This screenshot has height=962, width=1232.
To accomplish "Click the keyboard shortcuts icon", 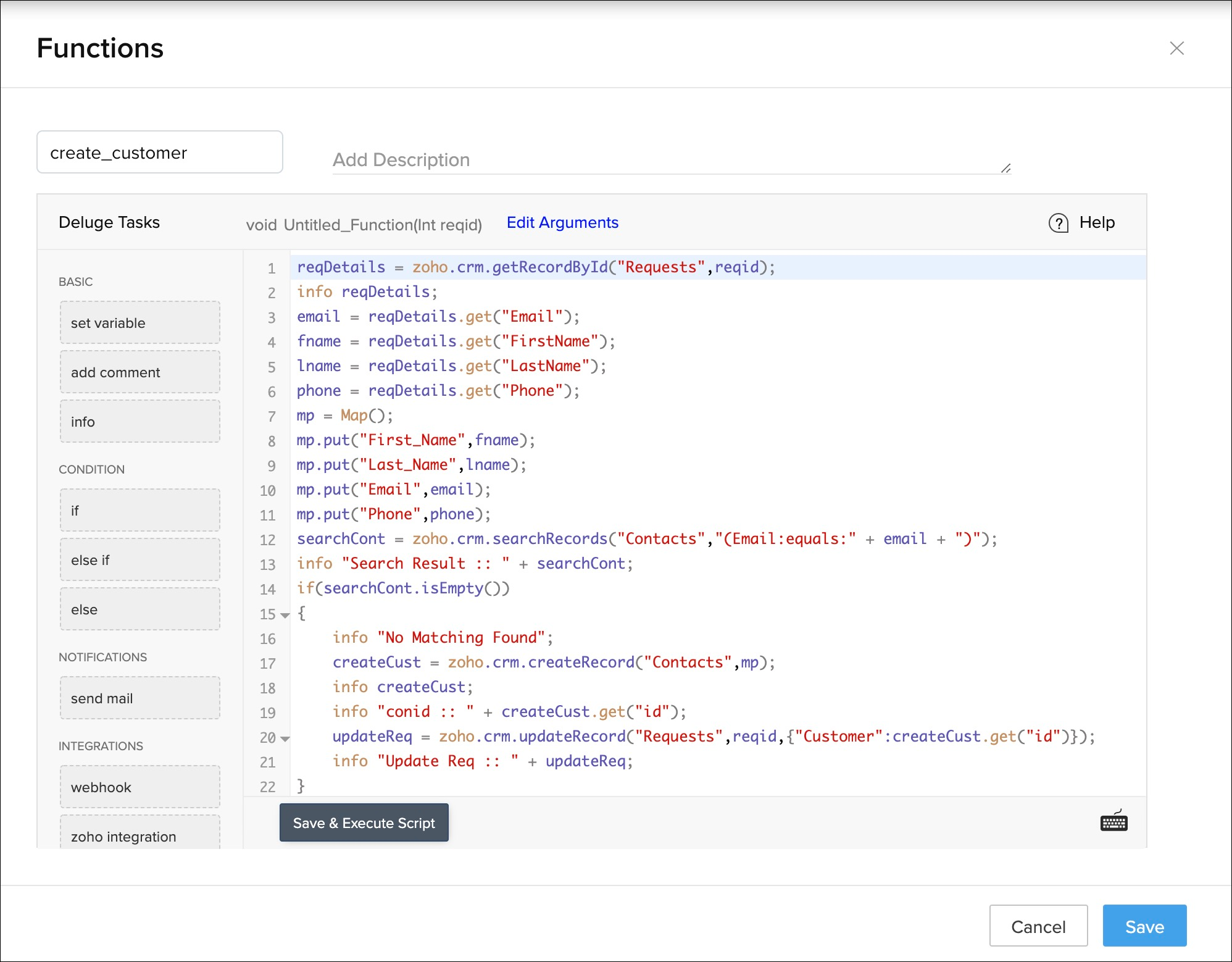I will [1113, 822].
